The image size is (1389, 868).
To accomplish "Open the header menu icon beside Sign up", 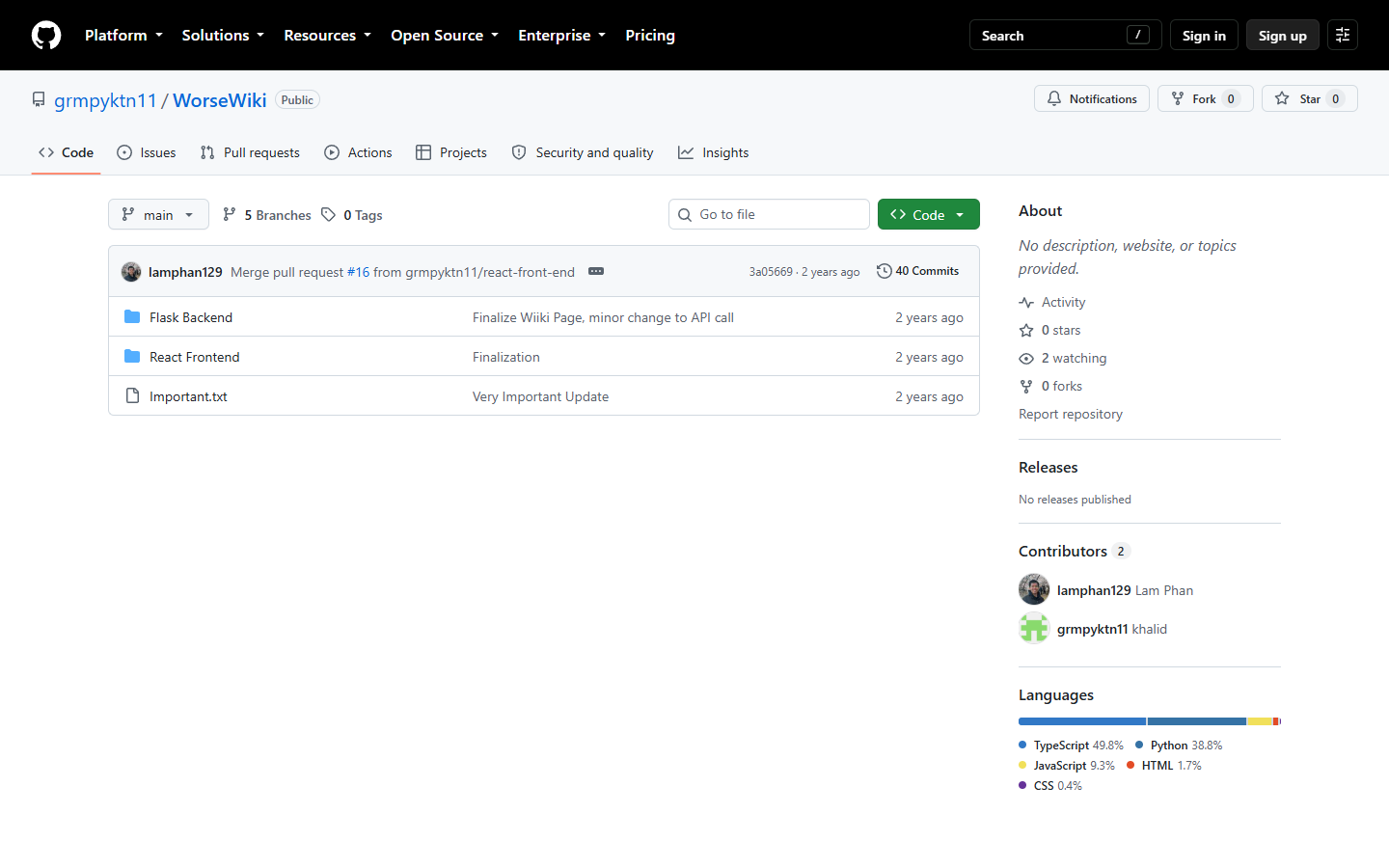I will tap(1343, 35).
